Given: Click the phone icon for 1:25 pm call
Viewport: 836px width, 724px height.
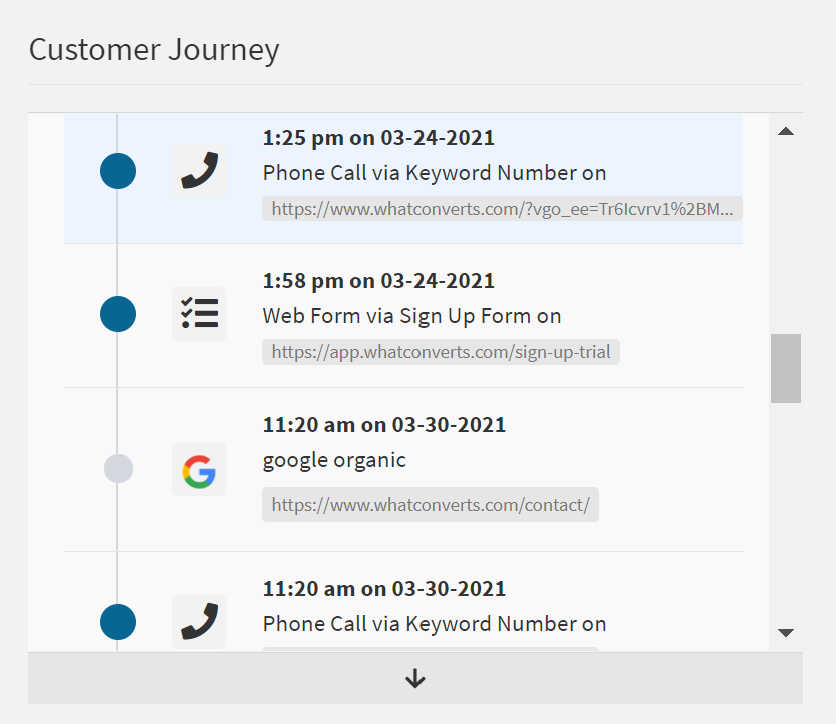Looking at the screenshot, I should coord(199,171).
